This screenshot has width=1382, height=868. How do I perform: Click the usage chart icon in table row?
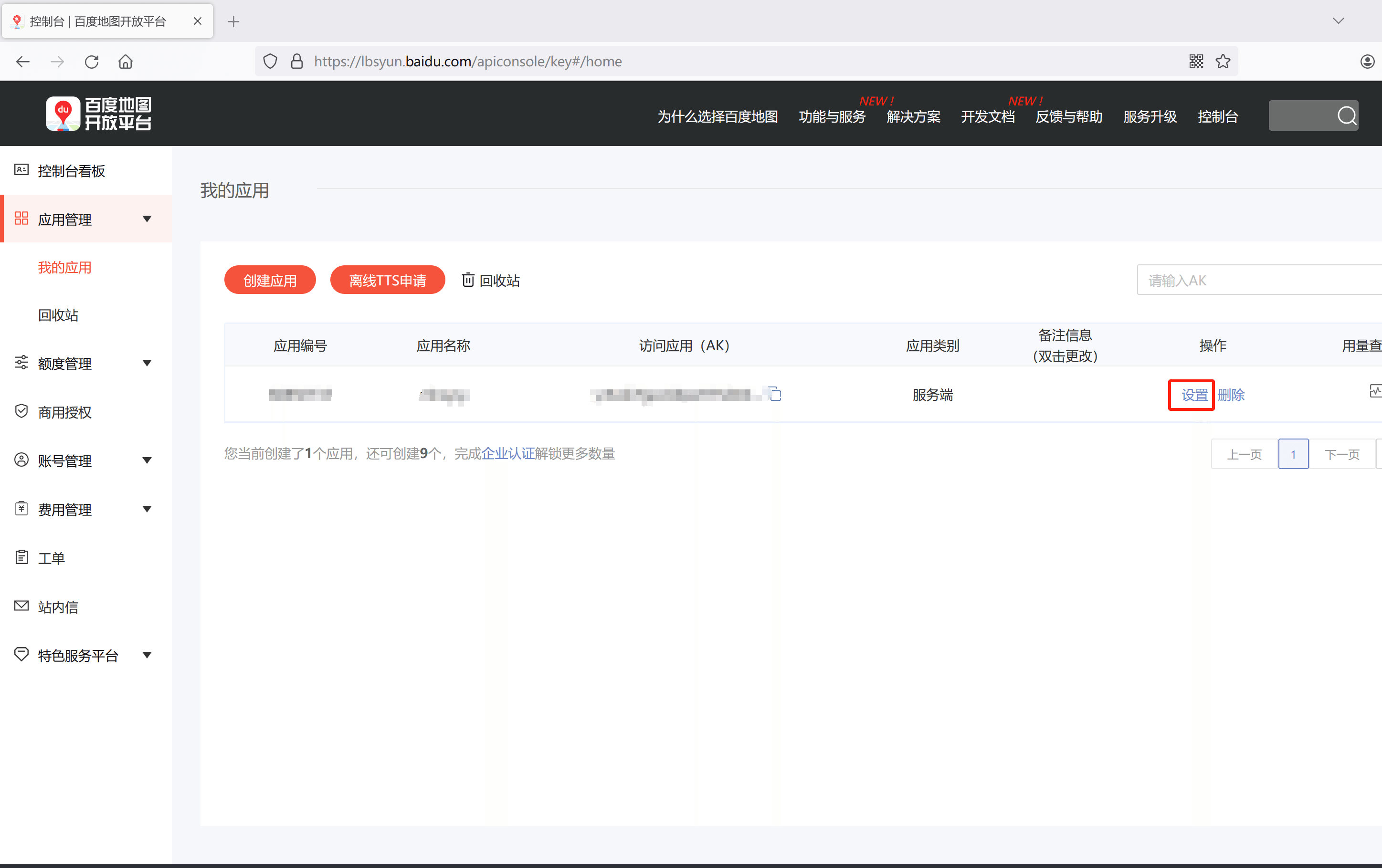click(x=1375, y=391)
